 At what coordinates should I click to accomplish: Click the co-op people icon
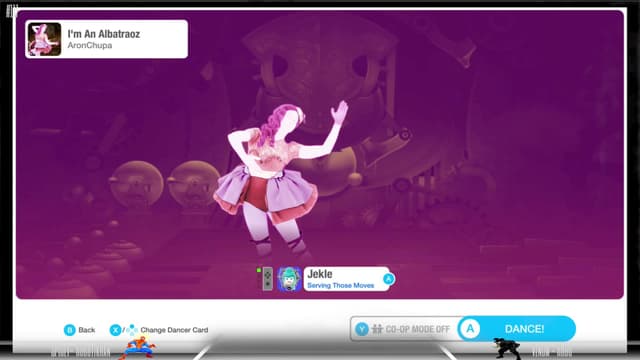click(377, 329)
